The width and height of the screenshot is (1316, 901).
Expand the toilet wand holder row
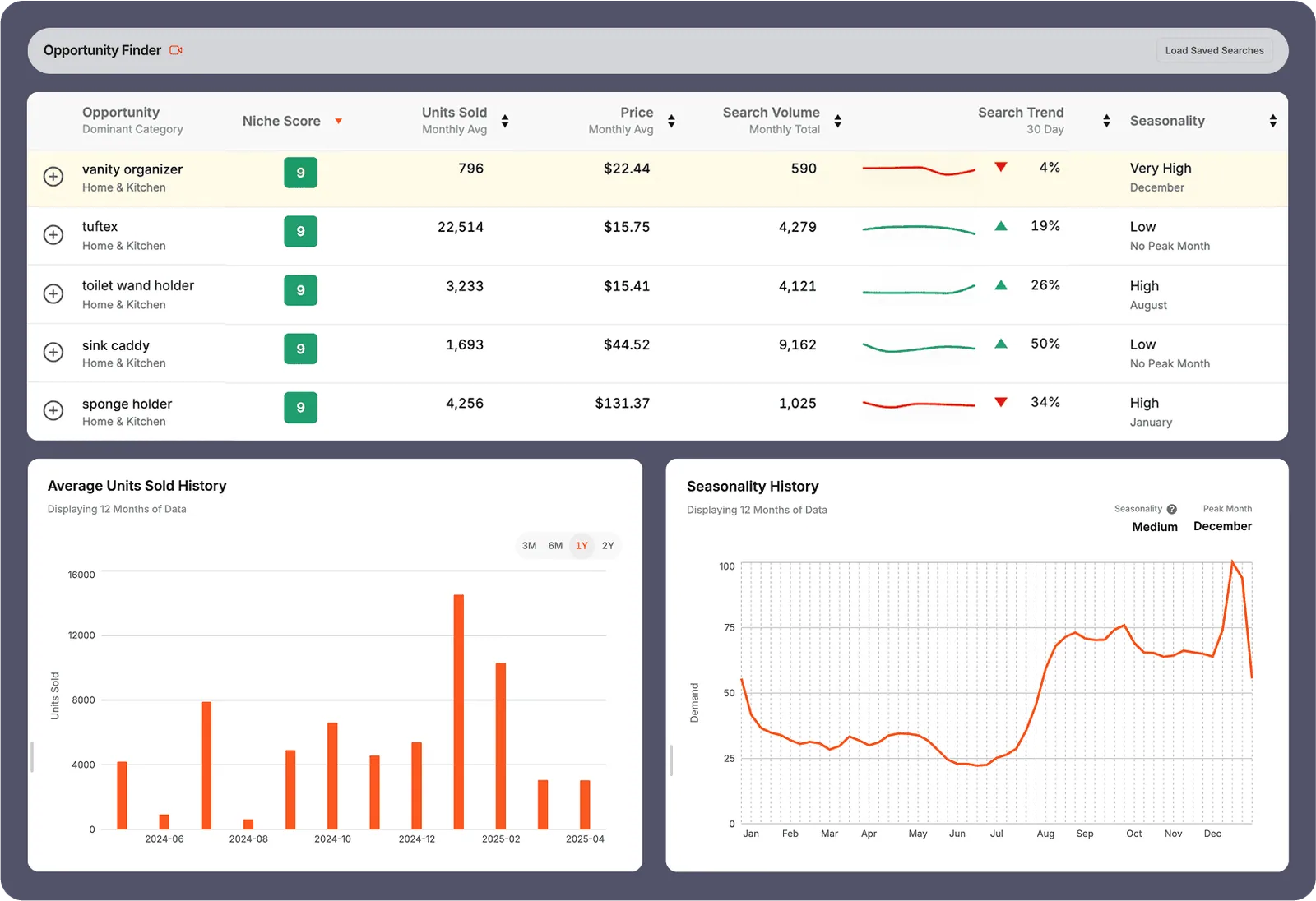[x=53, y=293]
